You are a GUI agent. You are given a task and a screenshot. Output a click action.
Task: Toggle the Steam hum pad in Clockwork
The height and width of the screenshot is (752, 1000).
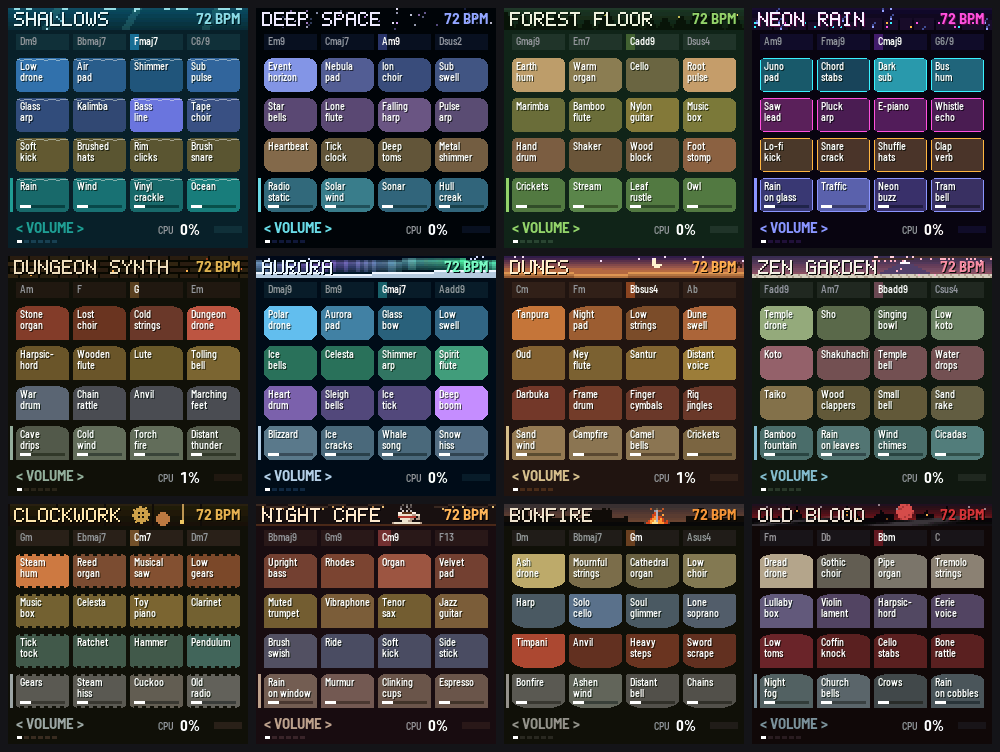42,571
